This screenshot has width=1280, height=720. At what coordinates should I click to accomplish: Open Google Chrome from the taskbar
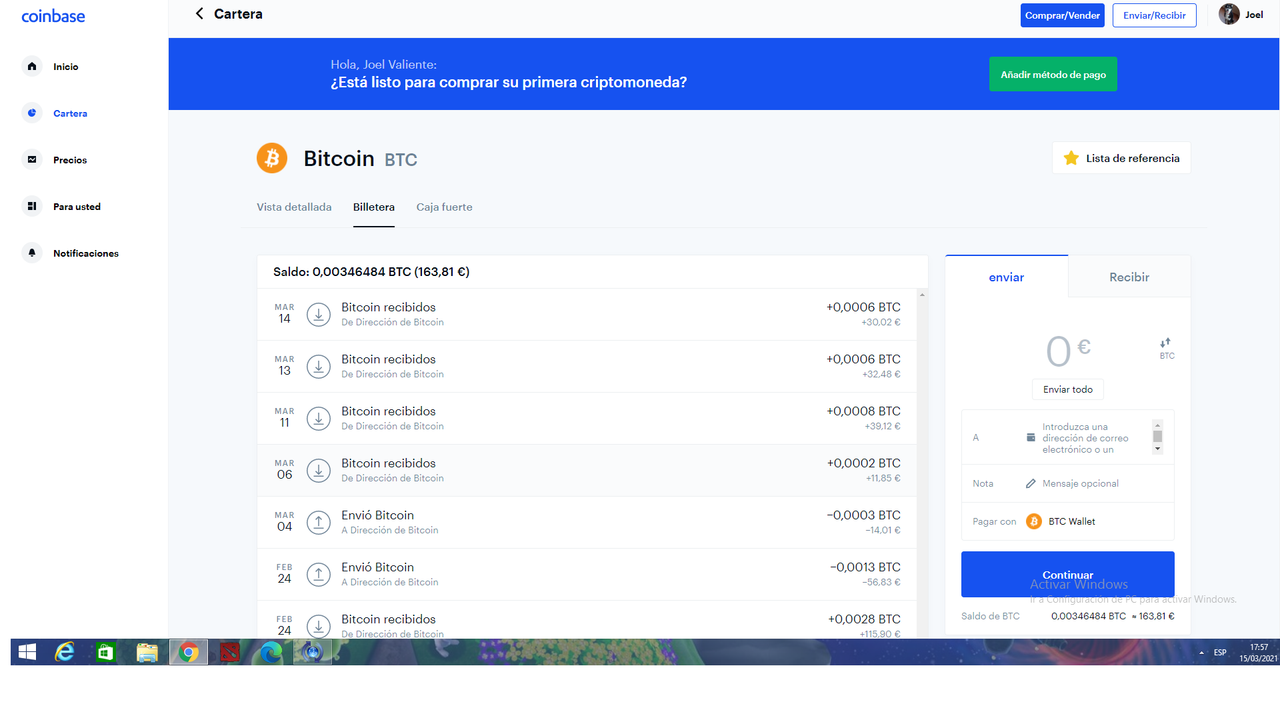(x=188, y=652)
